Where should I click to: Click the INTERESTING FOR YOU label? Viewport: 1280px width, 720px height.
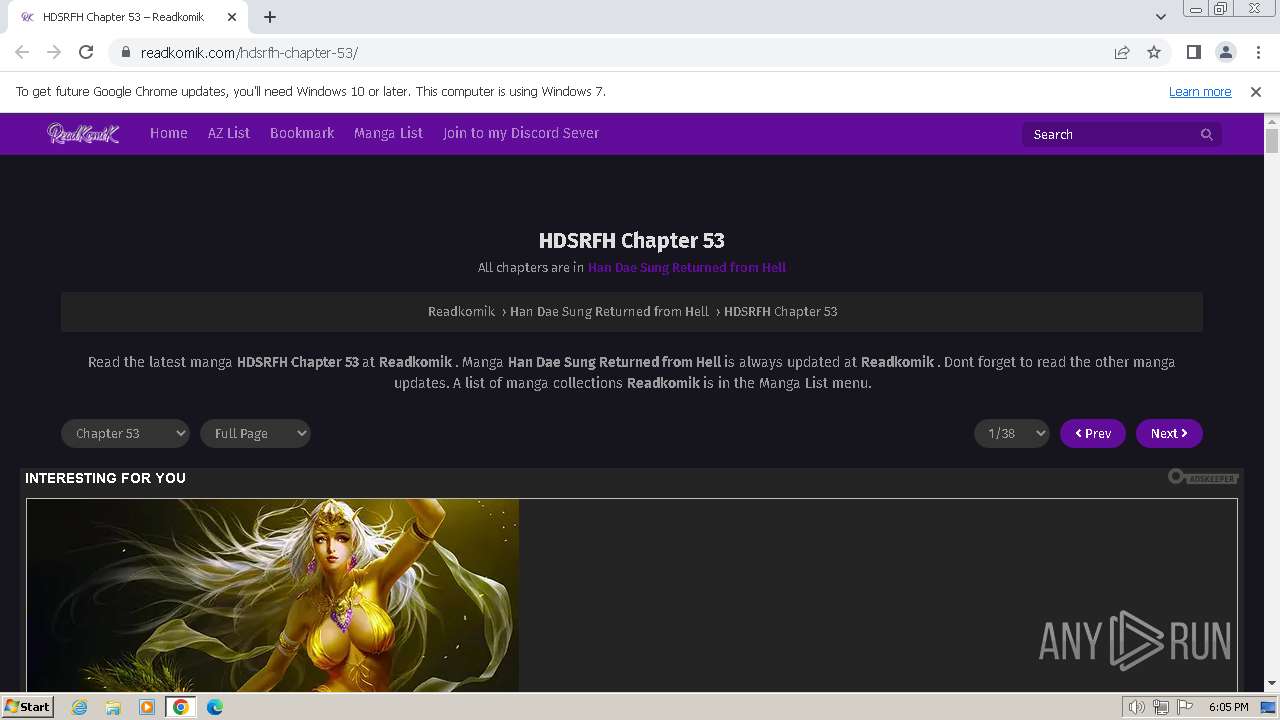(x=105, y=478)
